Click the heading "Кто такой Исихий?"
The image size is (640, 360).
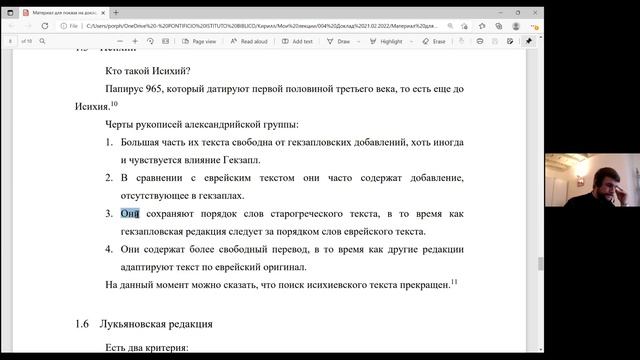148,71
